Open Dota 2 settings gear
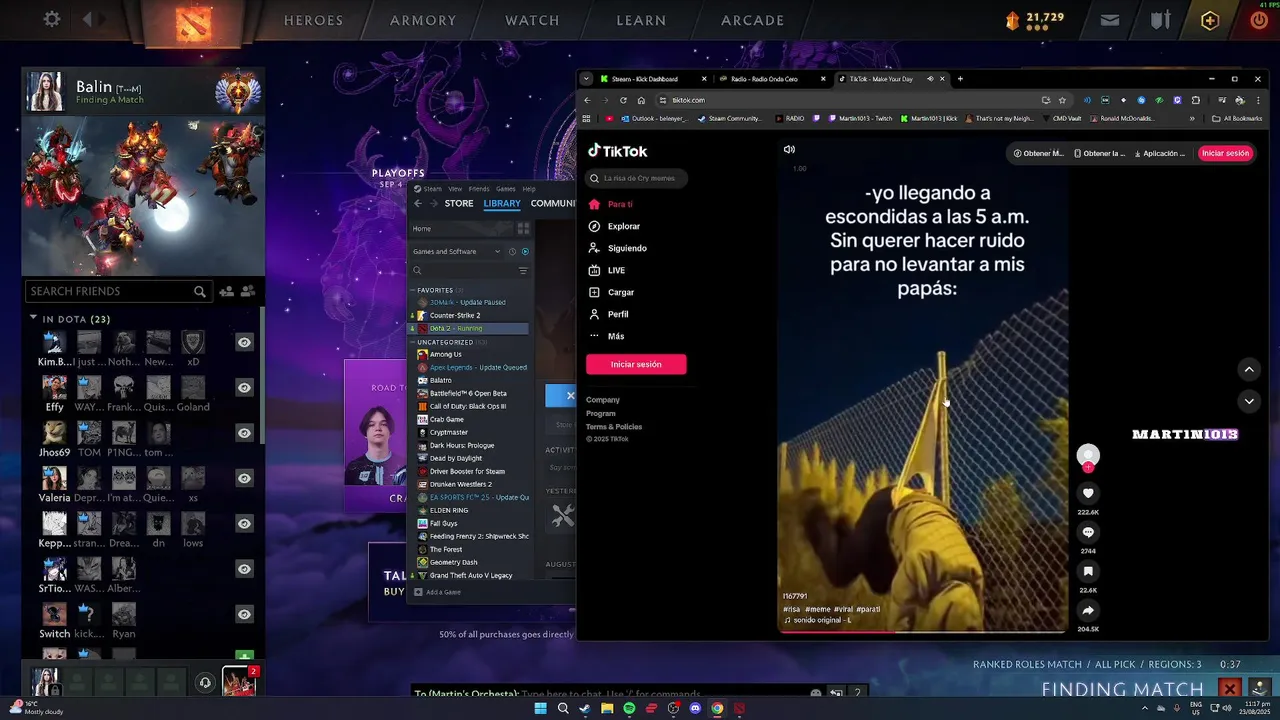The width and height of the screenshot is (1280, 720). pos(52,19)
